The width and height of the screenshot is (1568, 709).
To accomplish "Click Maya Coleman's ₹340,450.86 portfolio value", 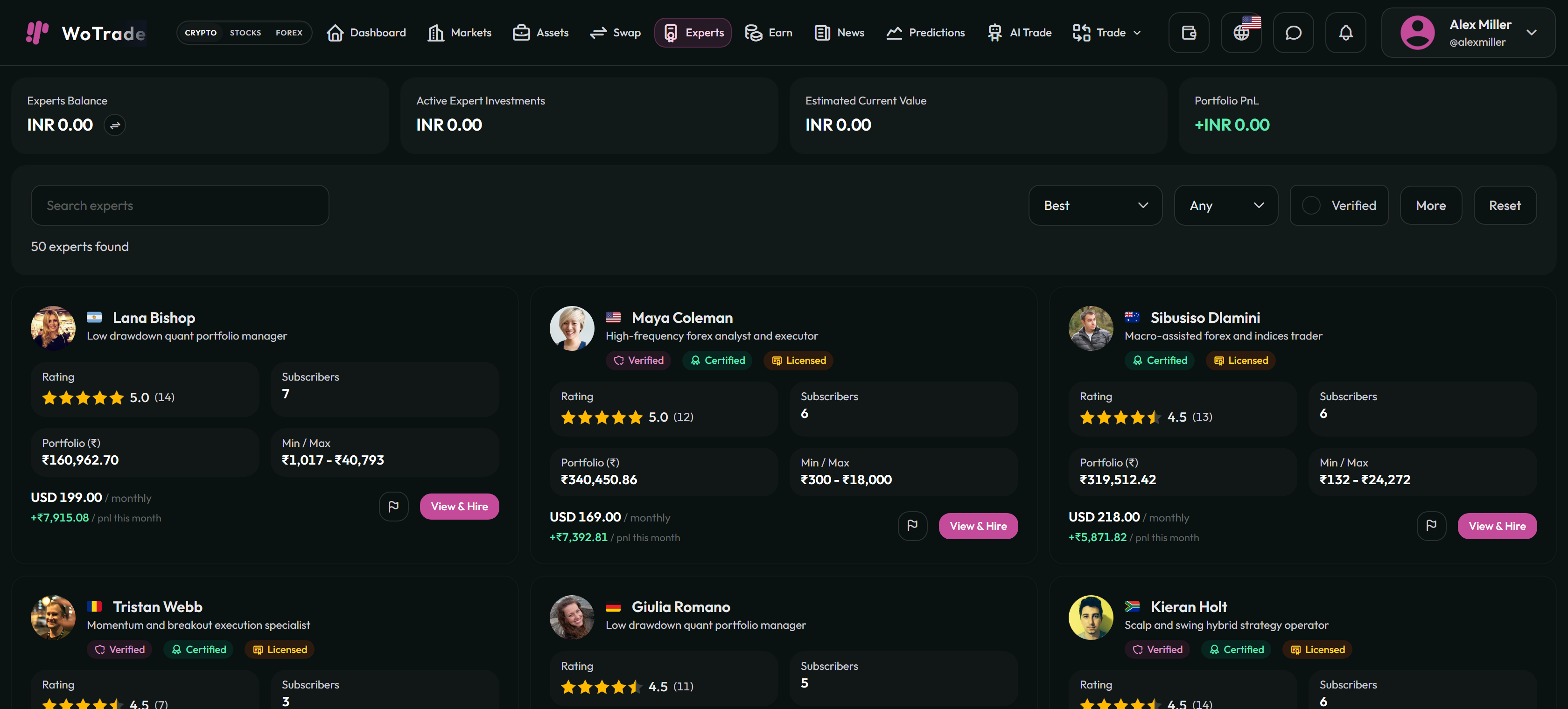I will click(x=599, y=480).
